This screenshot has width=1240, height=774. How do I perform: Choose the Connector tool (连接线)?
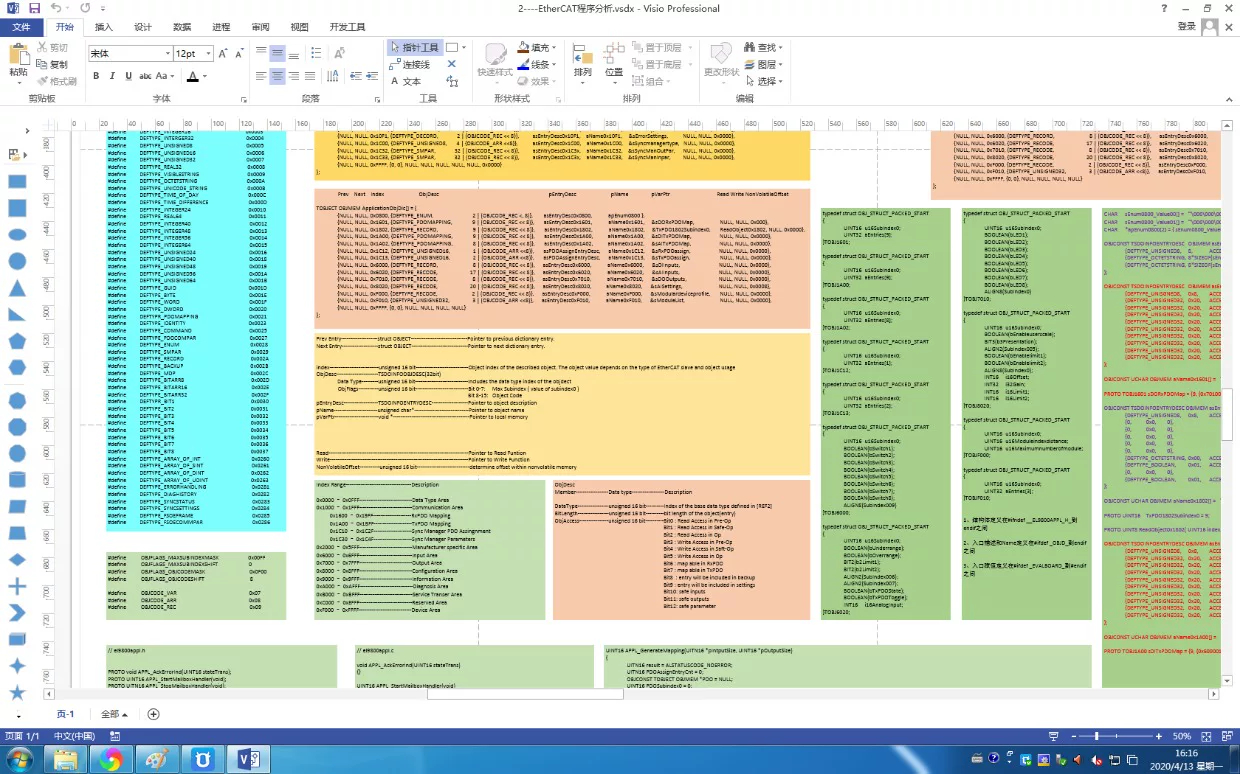(x=410, y=64)
